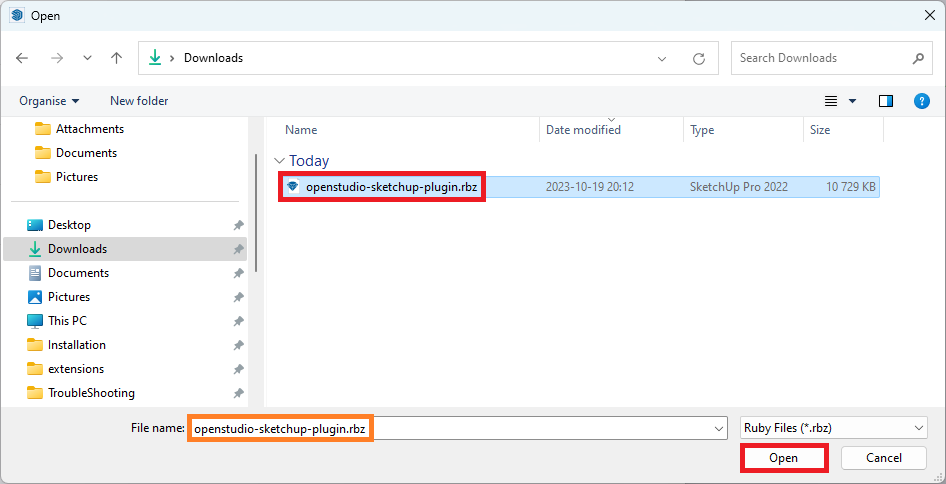Click pin icon next to extensions
The width and height of the screenshot is (946, 484).
[x=238, y=369]
